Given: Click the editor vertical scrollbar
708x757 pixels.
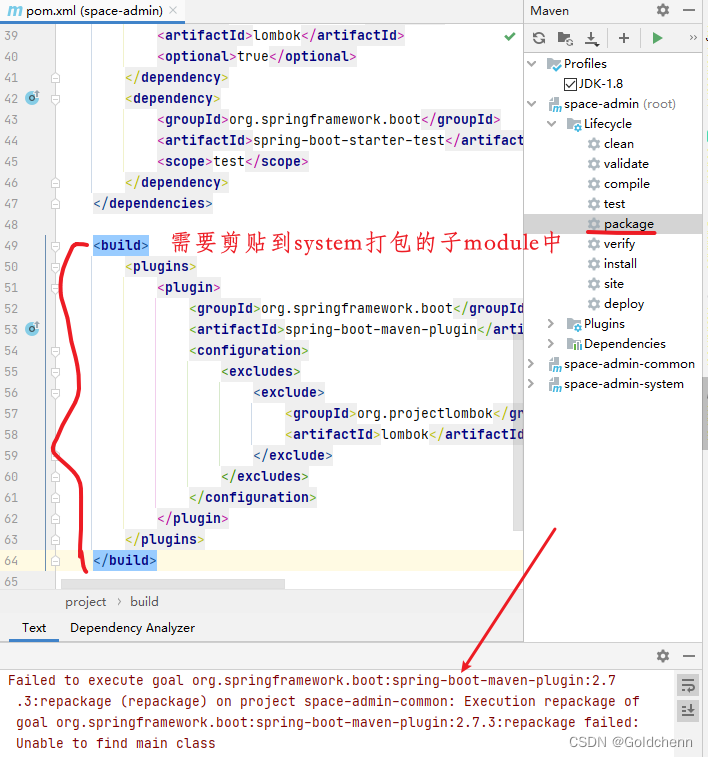Looking at the screenshot, I should coord(518,432).
